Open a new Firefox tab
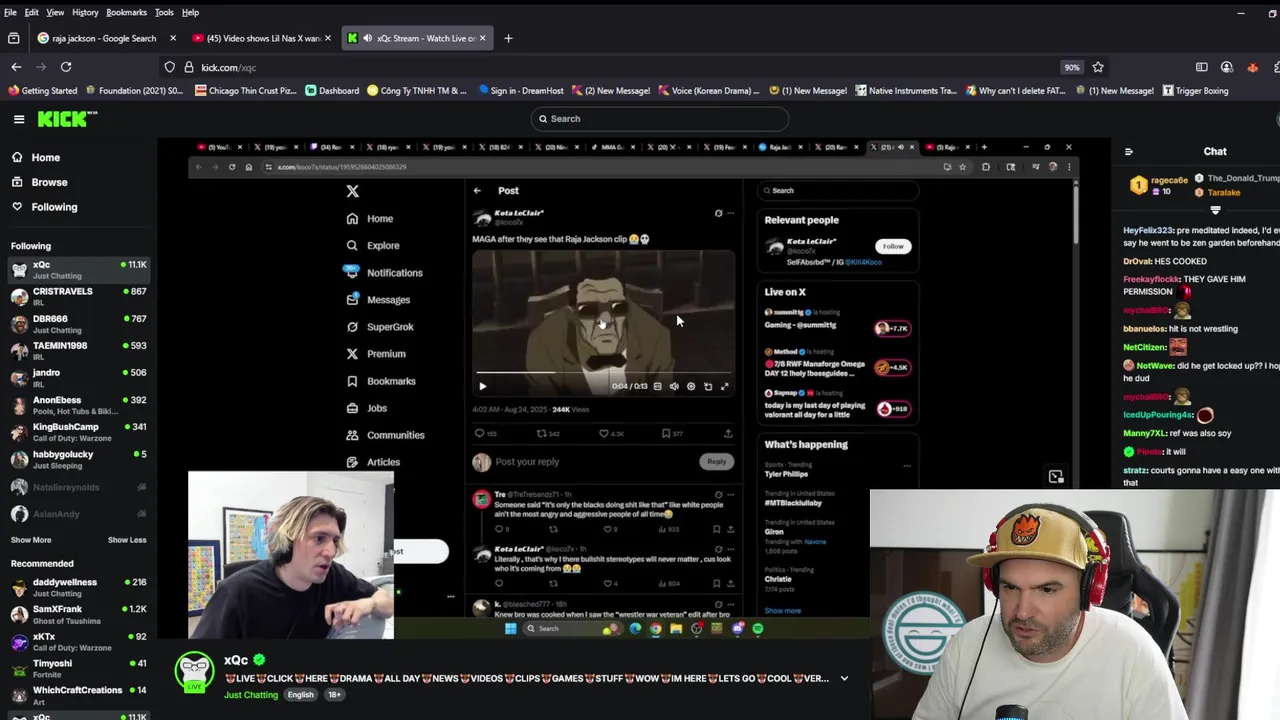The height and width of the screenshot is (720, 1280). [508, 38]
